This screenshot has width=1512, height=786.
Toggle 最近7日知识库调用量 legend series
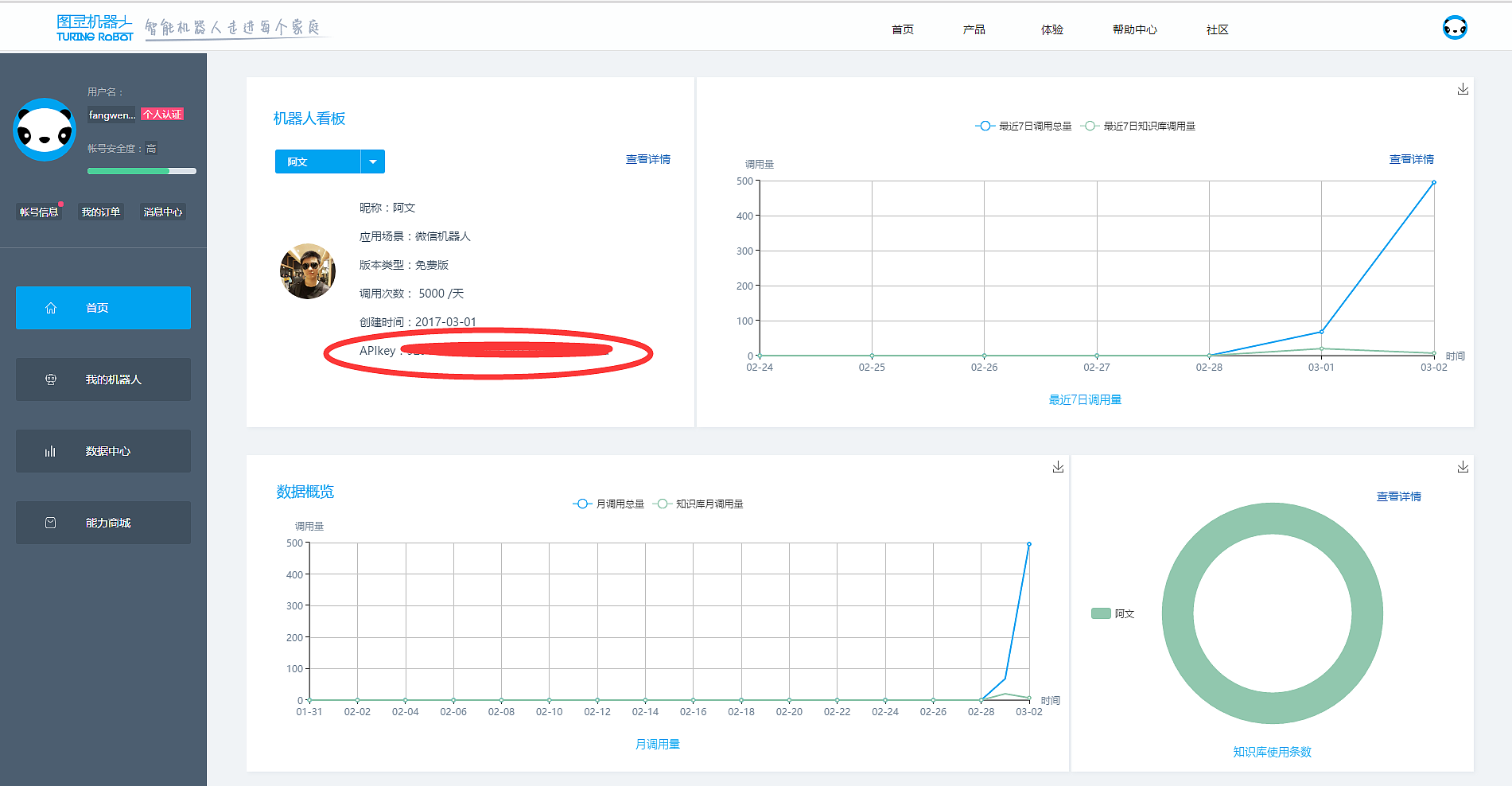(1139, 126)
